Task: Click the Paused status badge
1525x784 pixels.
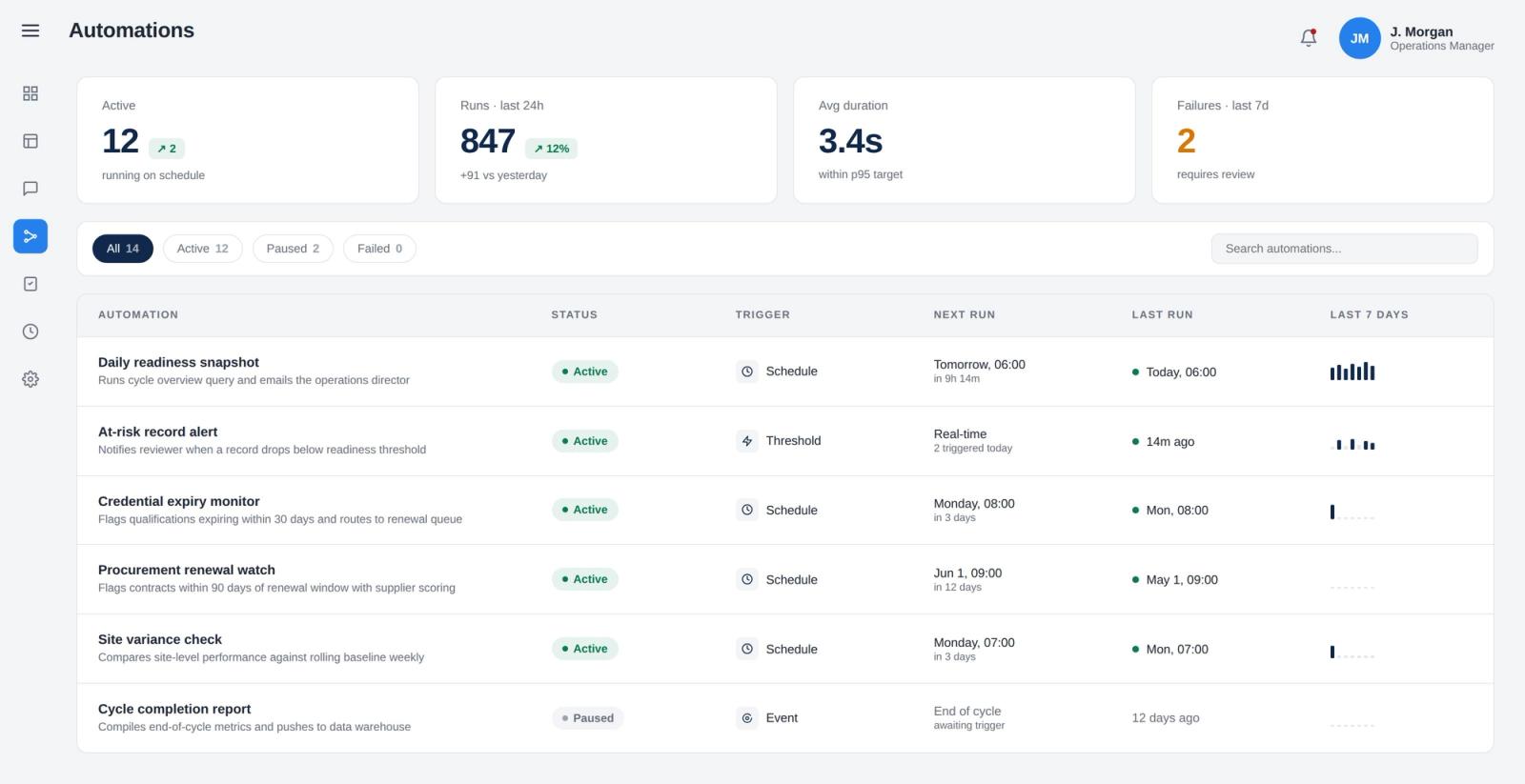Action: 588,718
